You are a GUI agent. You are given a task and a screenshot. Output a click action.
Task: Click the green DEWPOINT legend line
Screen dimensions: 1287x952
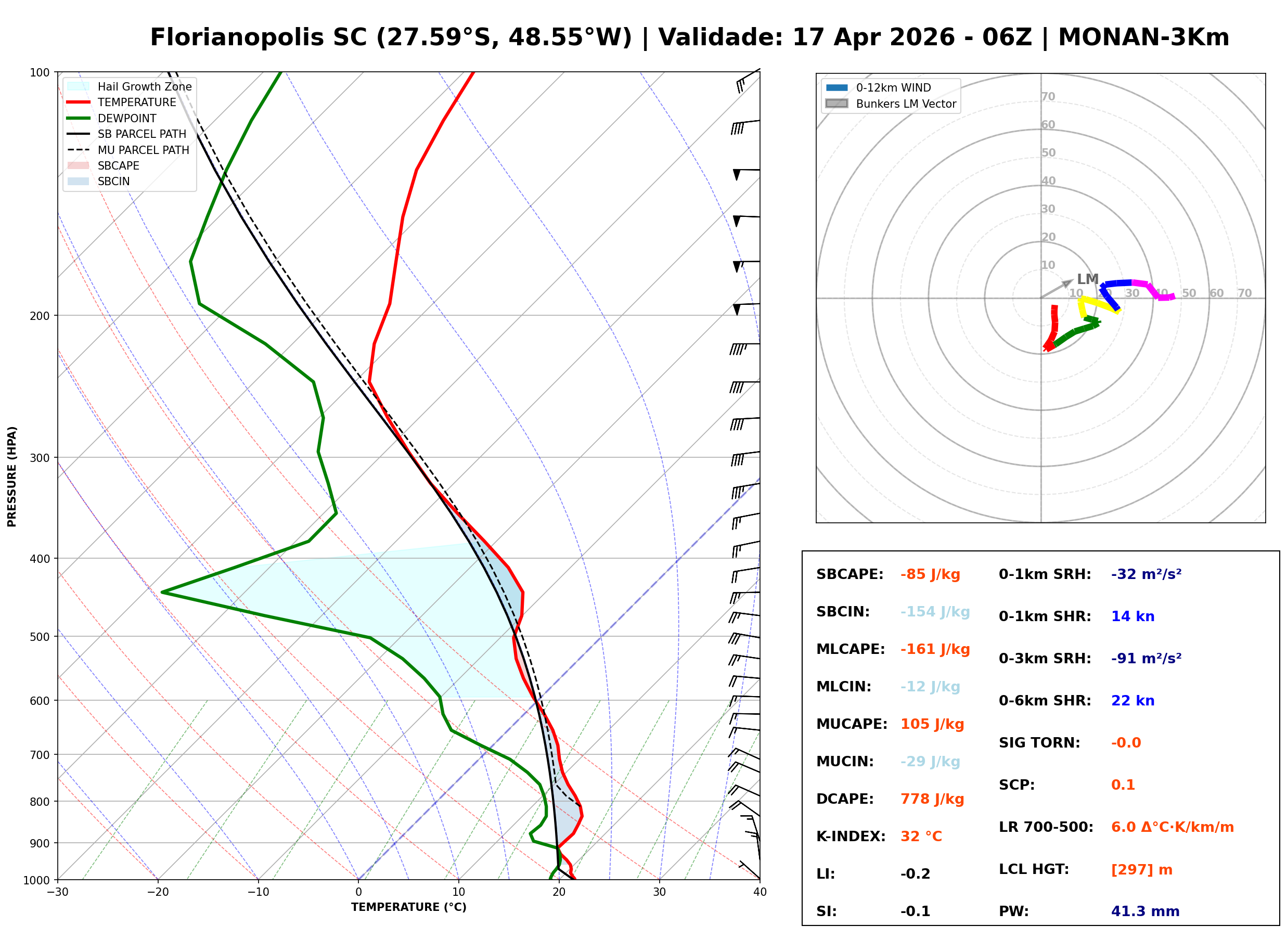79,118
